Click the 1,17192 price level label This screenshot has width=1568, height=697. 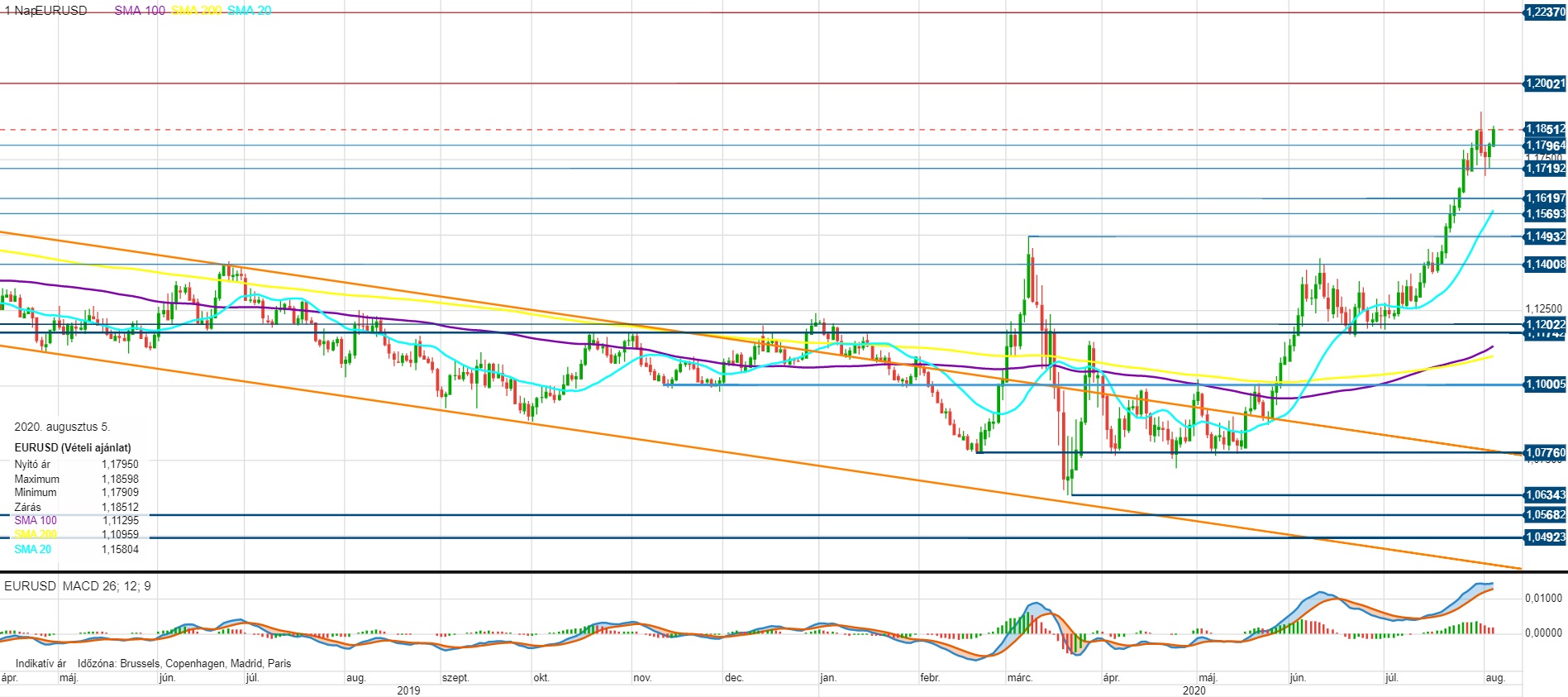click(x=1545, y=169)
